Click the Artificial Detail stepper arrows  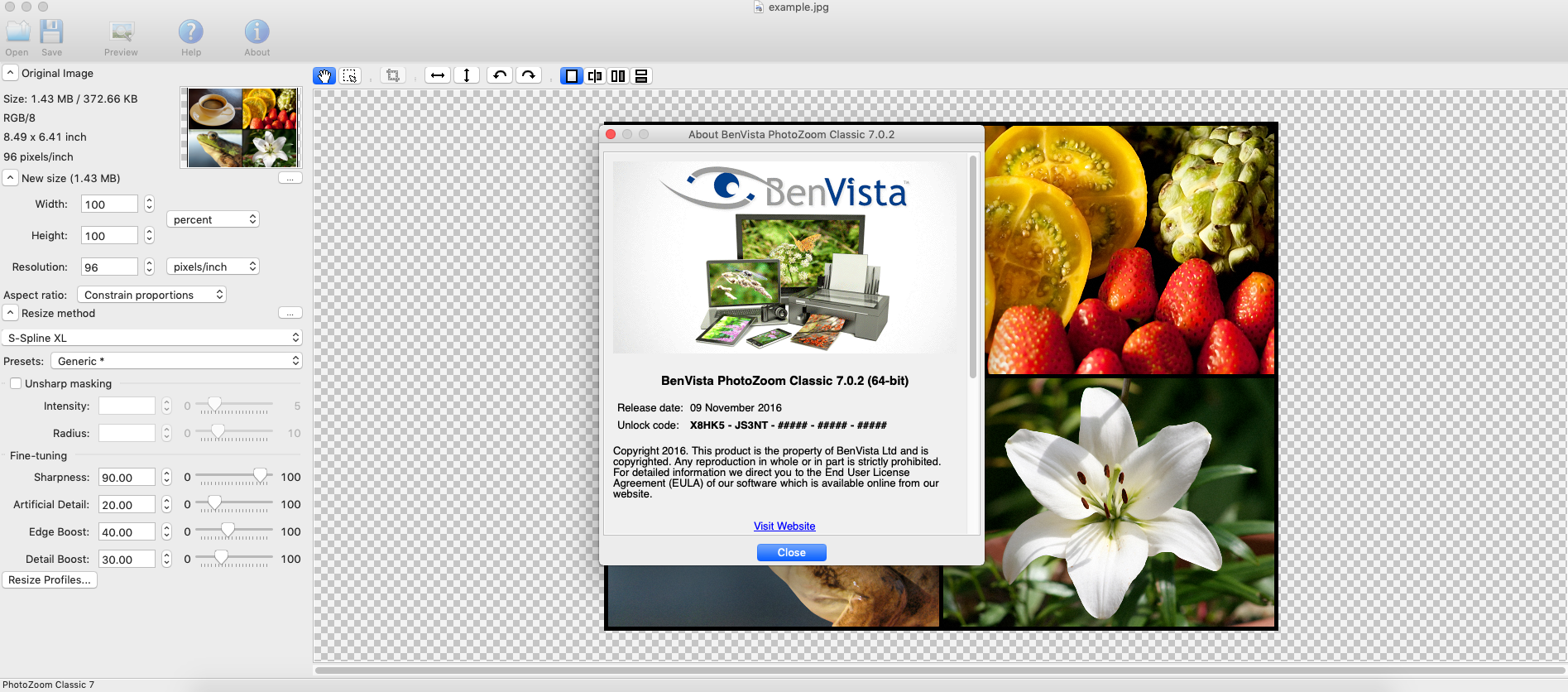[x=166, y=504]
